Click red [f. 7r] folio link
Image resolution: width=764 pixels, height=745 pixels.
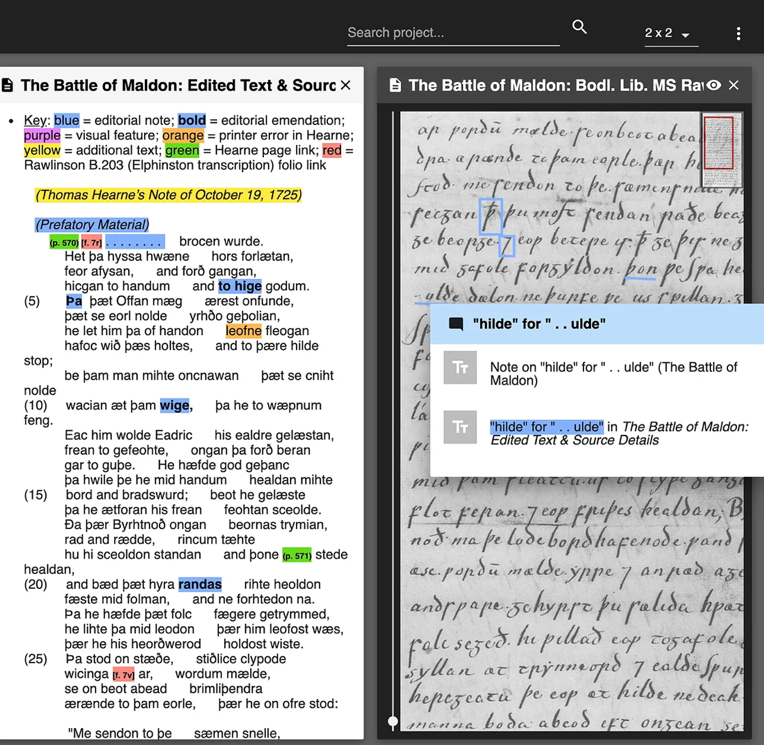pos(92,242)
